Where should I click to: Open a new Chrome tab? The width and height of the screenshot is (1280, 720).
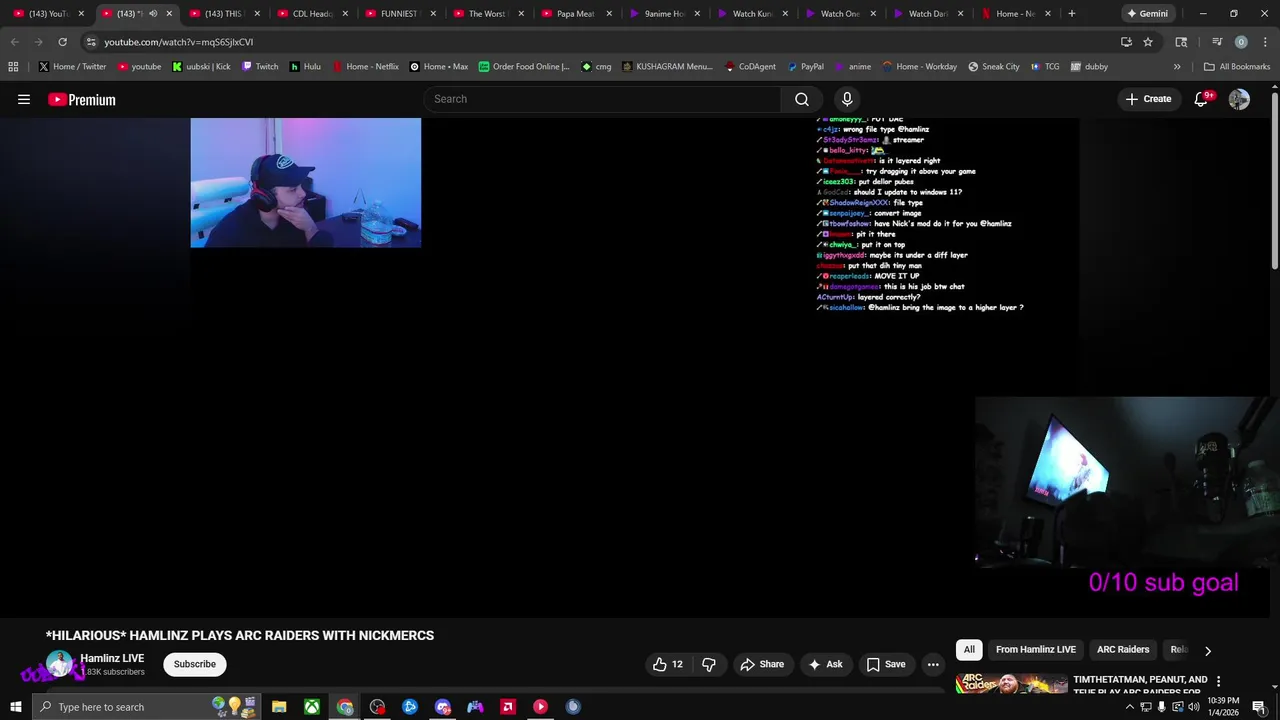[x=1072, y=14]
